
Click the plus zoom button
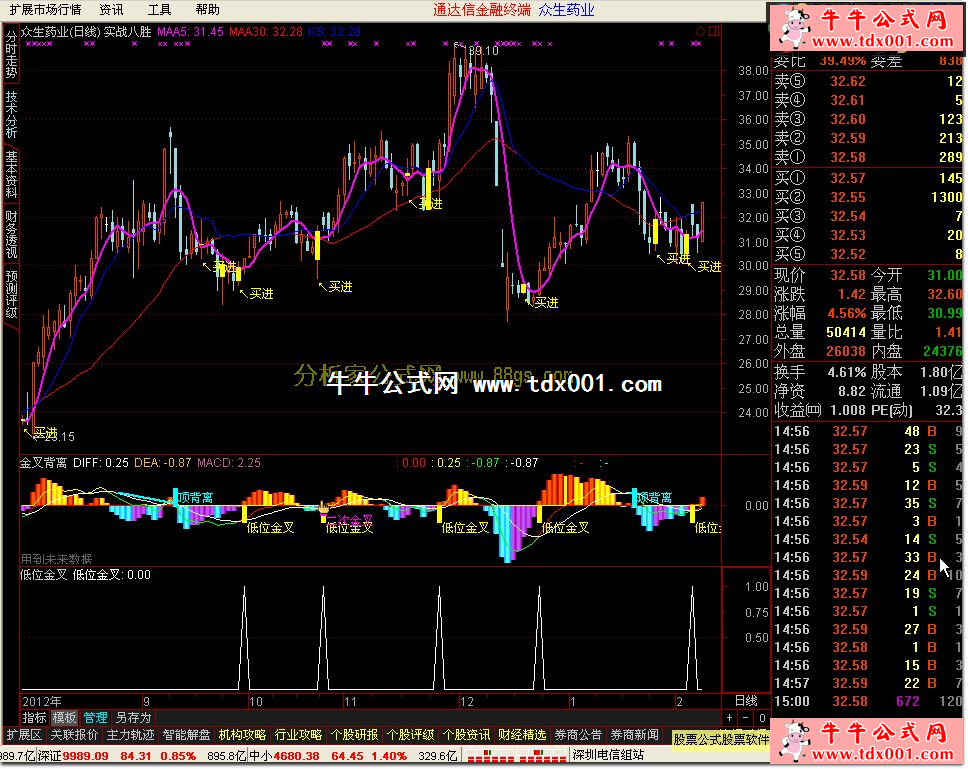click(730, 718)
